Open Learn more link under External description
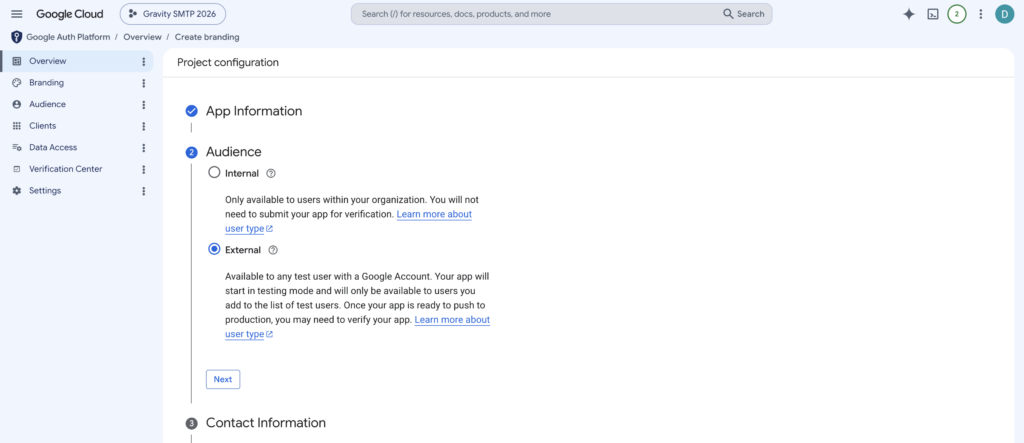Screen dimensions: 1024x443 tap(452, 320)
